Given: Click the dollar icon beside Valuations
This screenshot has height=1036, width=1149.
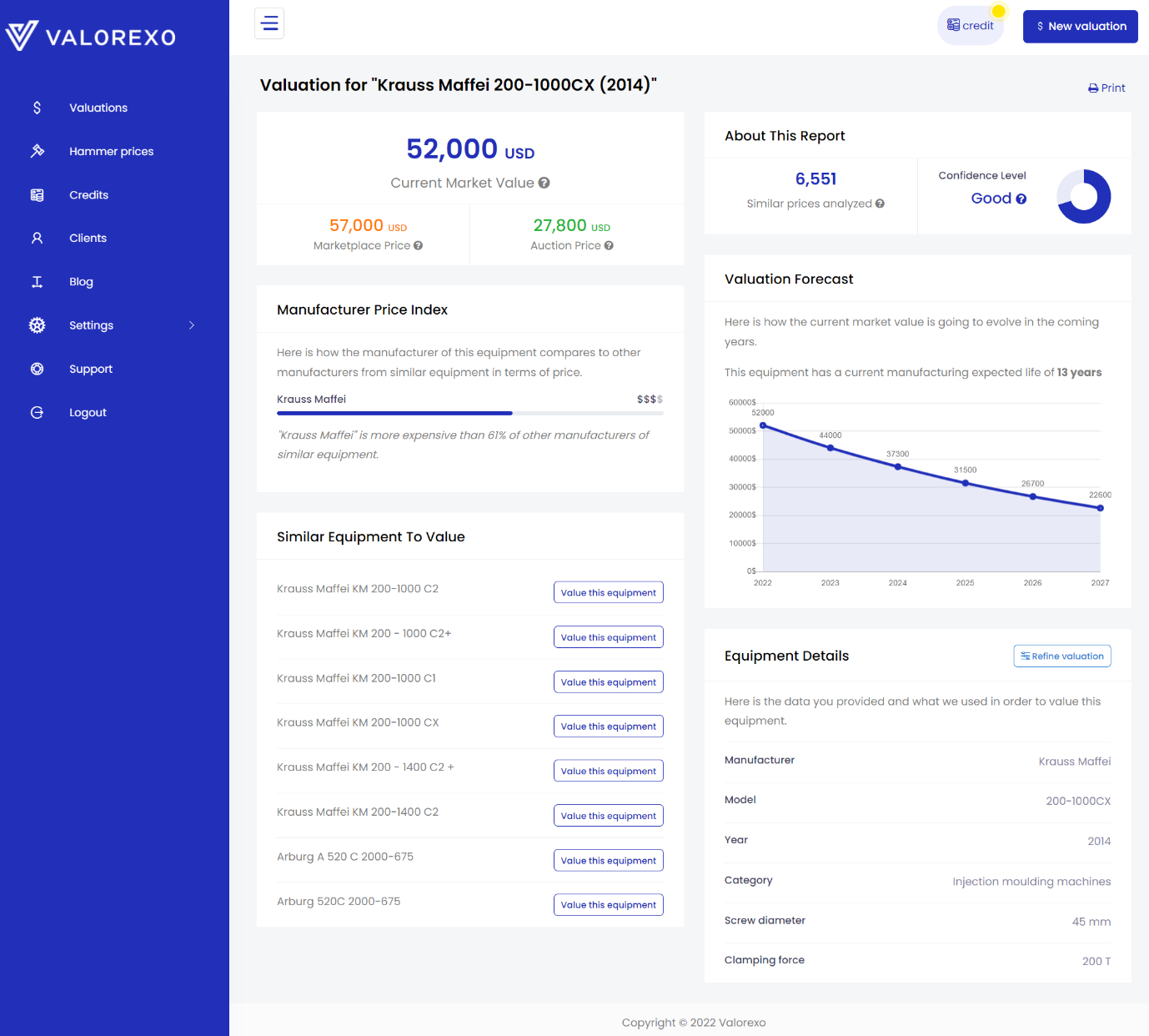Looking at the screenshot, I should [37, 108].
